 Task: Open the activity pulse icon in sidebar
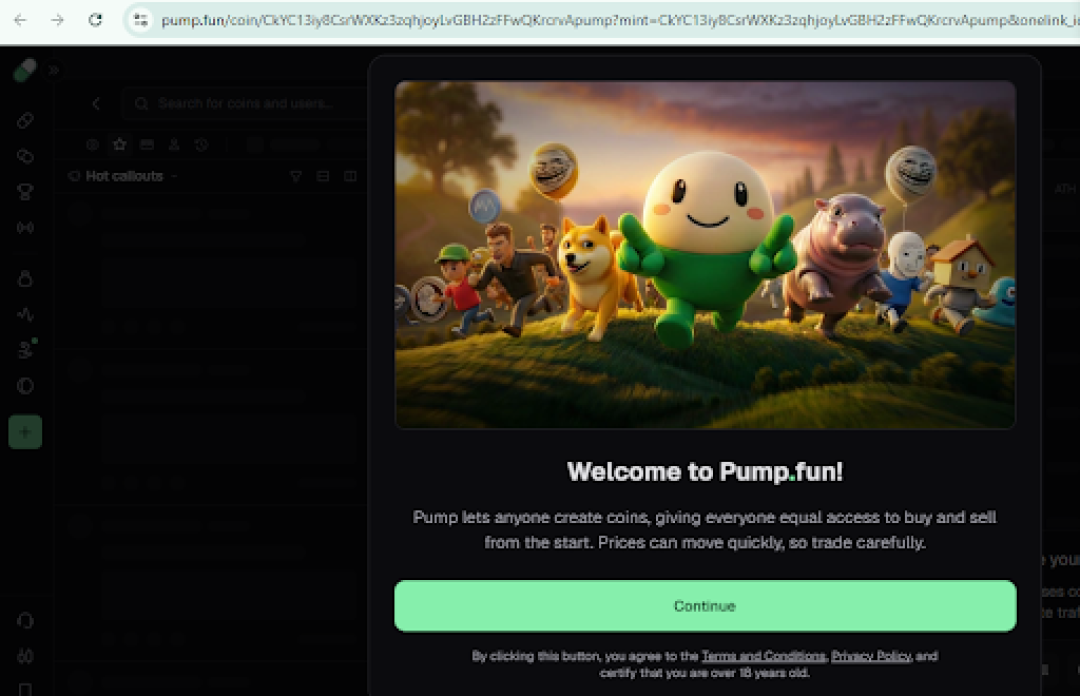tap(25, 314)
